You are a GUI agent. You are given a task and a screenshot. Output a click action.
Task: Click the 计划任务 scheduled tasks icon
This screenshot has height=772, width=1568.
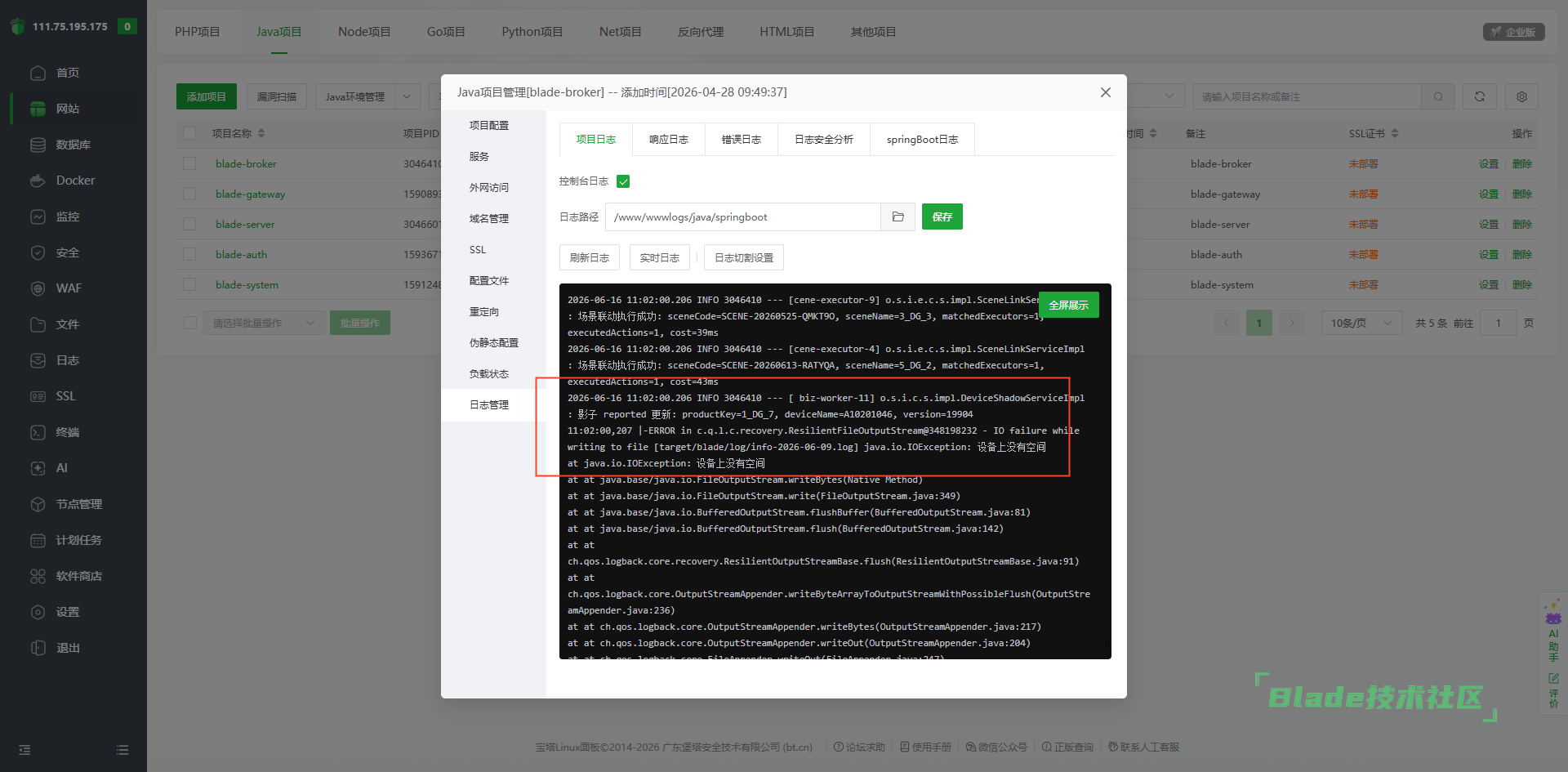click(x=38, y=540)
